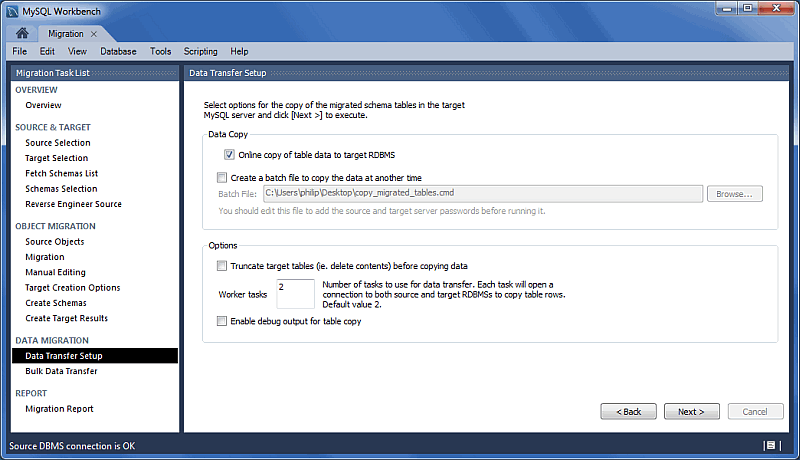
Task: Toggle the output panel icon in status bar
Action: tap(771, 445)
